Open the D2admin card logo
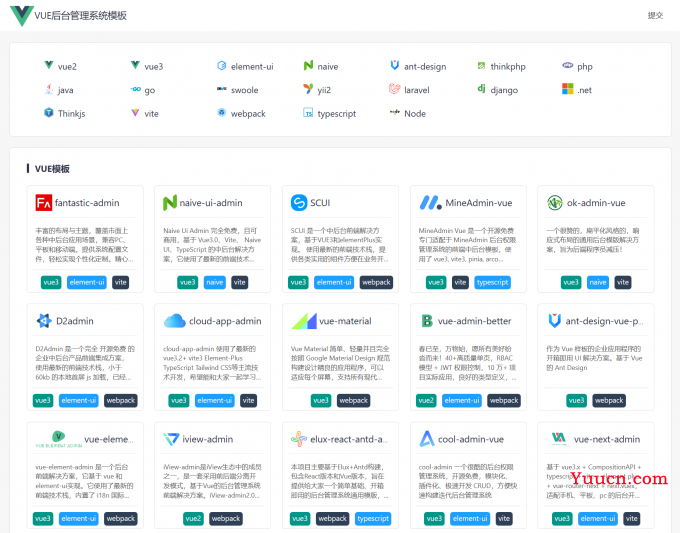Screen dimensions: 680x533 pos(44,321)
